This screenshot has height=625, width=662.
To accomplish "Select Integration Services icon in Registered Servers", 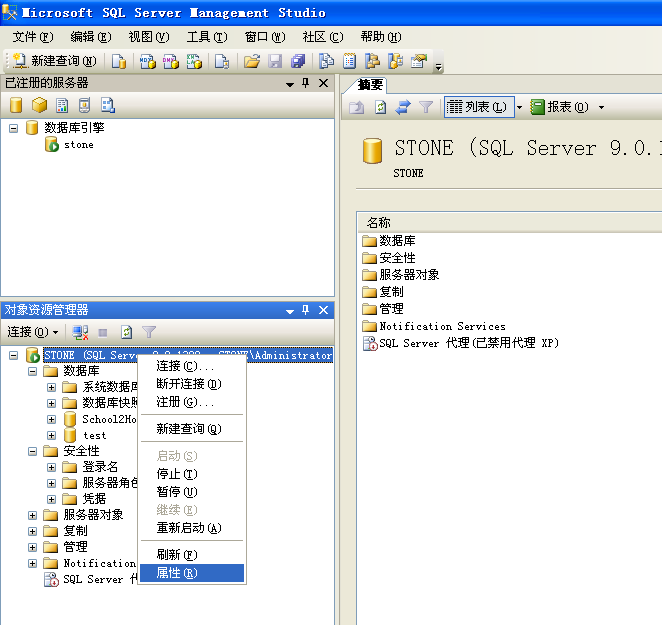I will pos(108,105).
